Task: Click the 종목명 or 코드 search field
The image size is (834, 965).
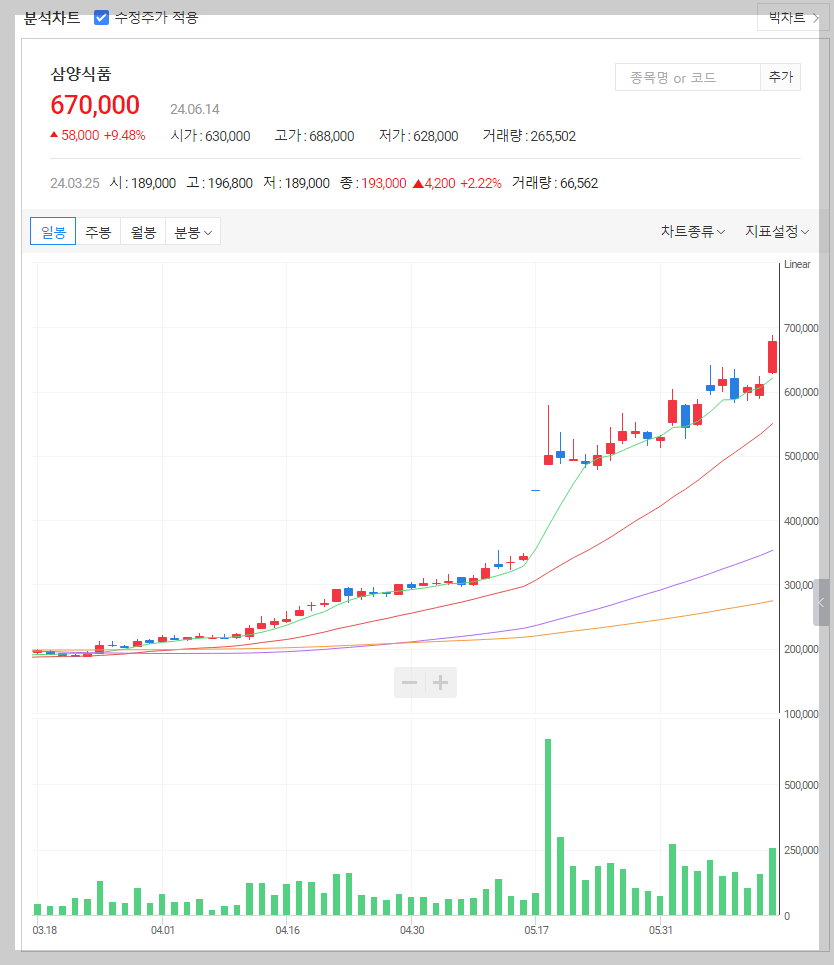Action: [688, 78]
